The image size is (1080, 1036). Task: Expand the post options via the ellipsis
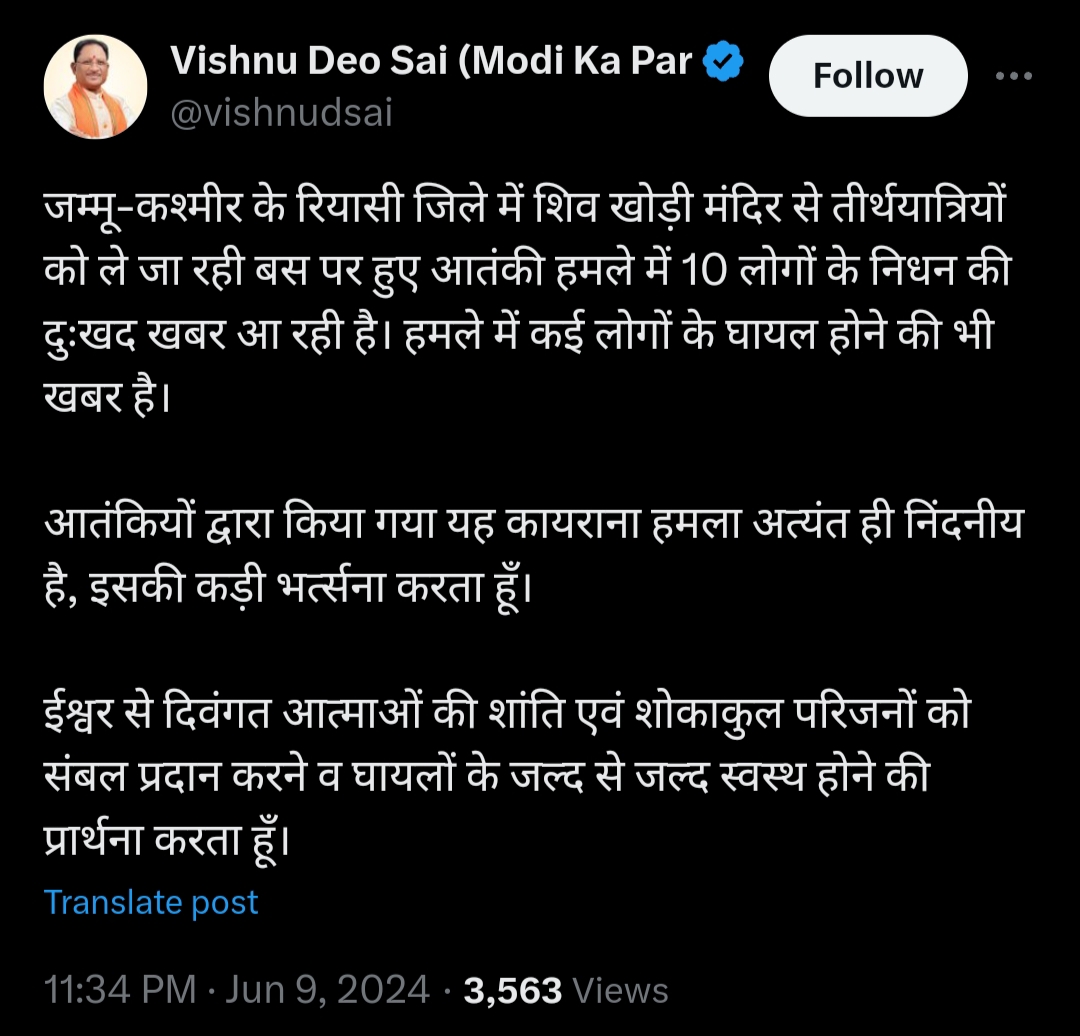(1016, 75)
